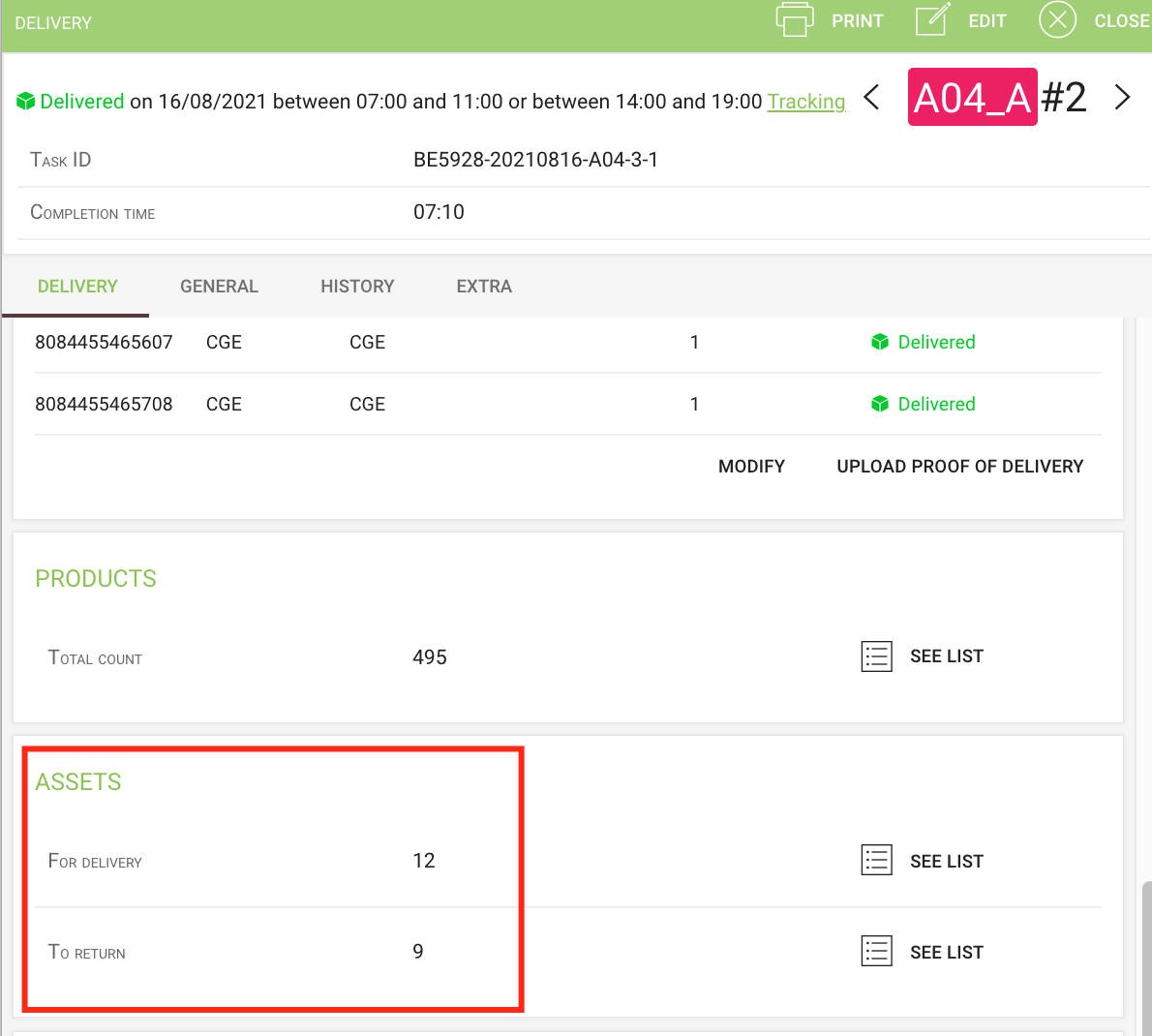Click green package icon beside Delivered header

point(26,102)
